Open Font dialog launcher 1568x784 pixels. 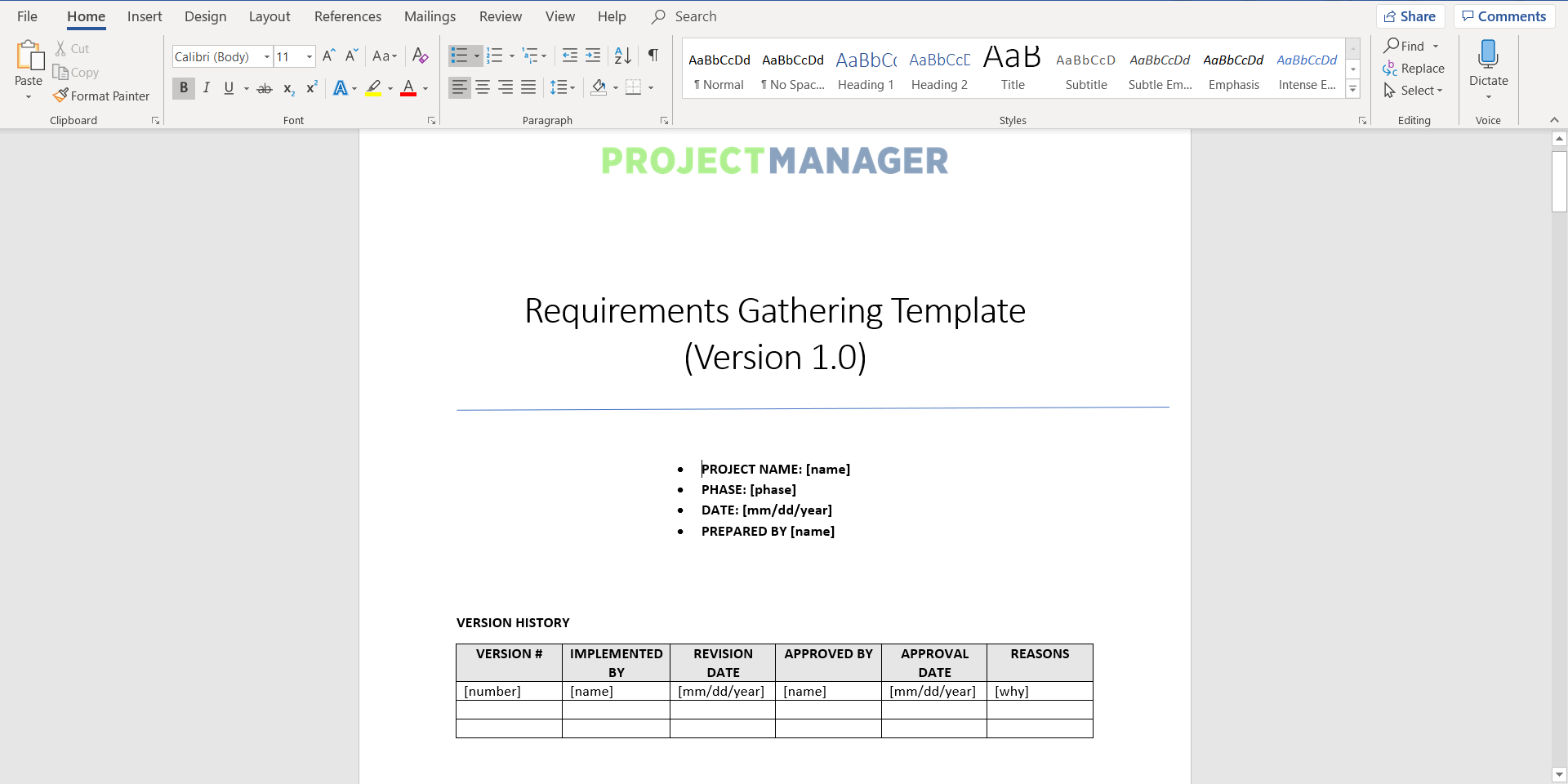432,120
